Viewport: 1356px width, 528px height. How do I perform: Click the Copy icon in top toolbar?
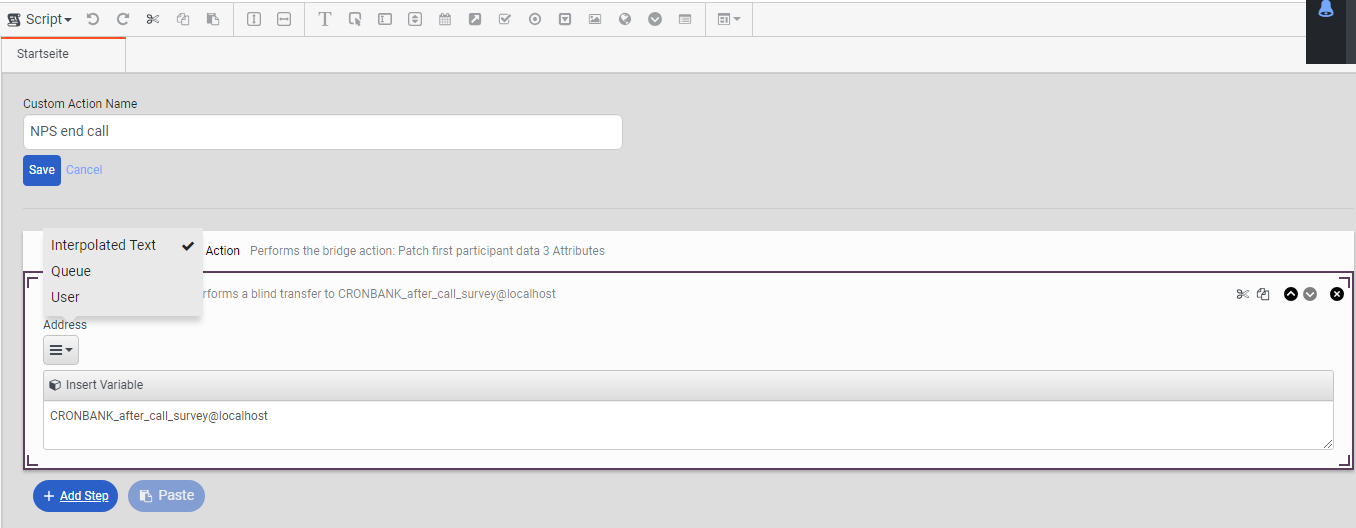tap(183, 19)
